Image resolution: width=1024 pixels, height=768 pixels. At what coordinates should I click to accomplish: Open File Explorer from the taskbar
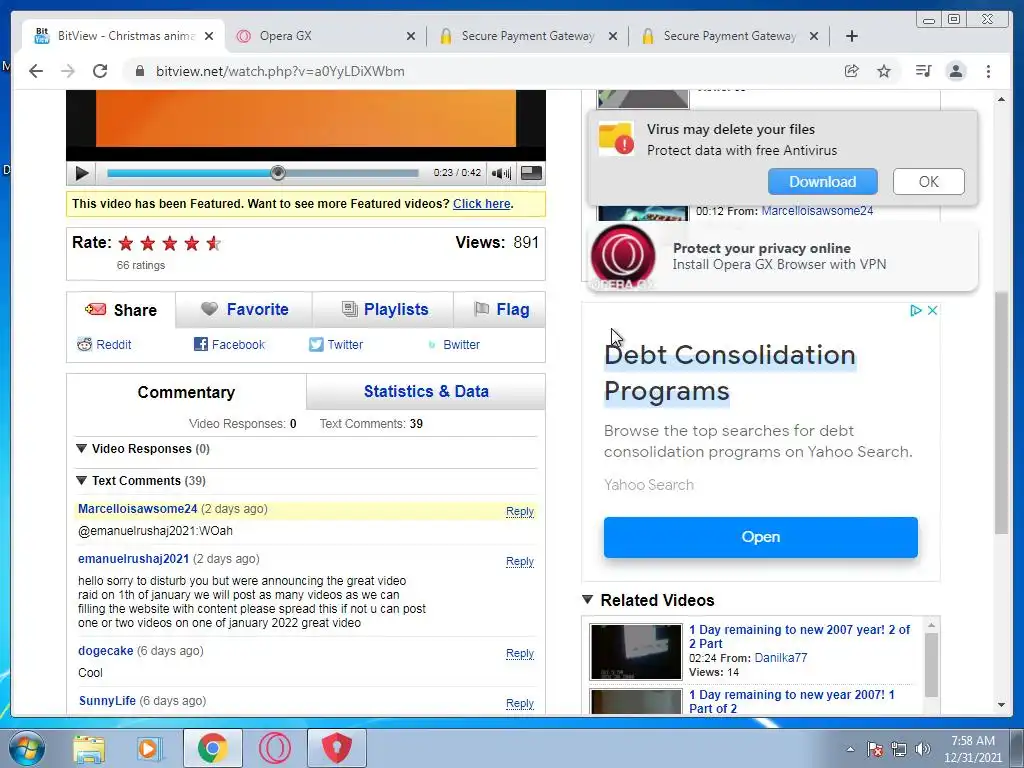point(89,748)
